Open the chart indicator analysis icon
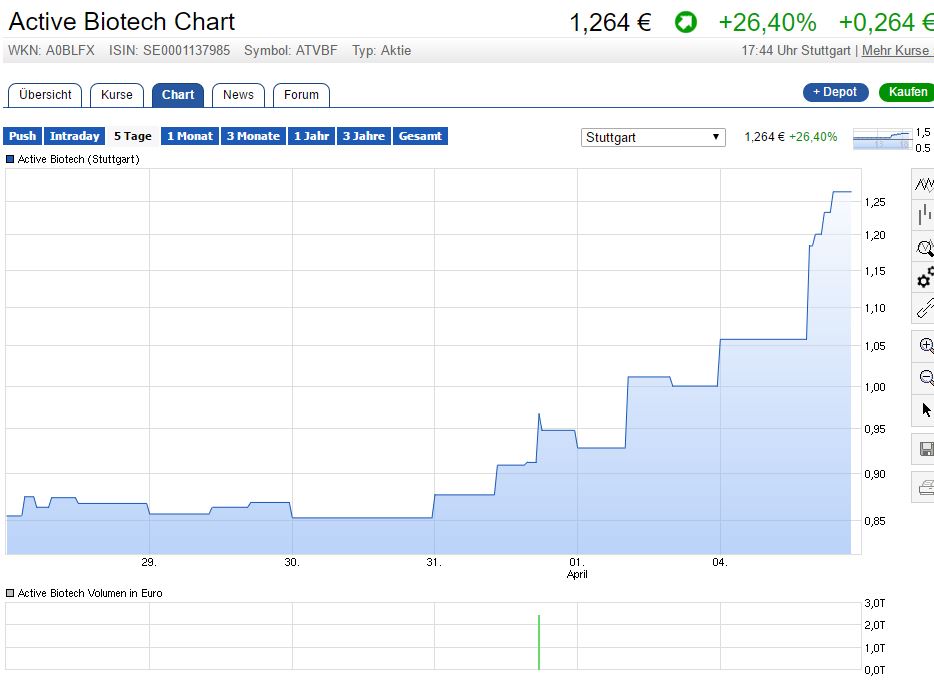This screenshot has width=934, height=681. 924,248
